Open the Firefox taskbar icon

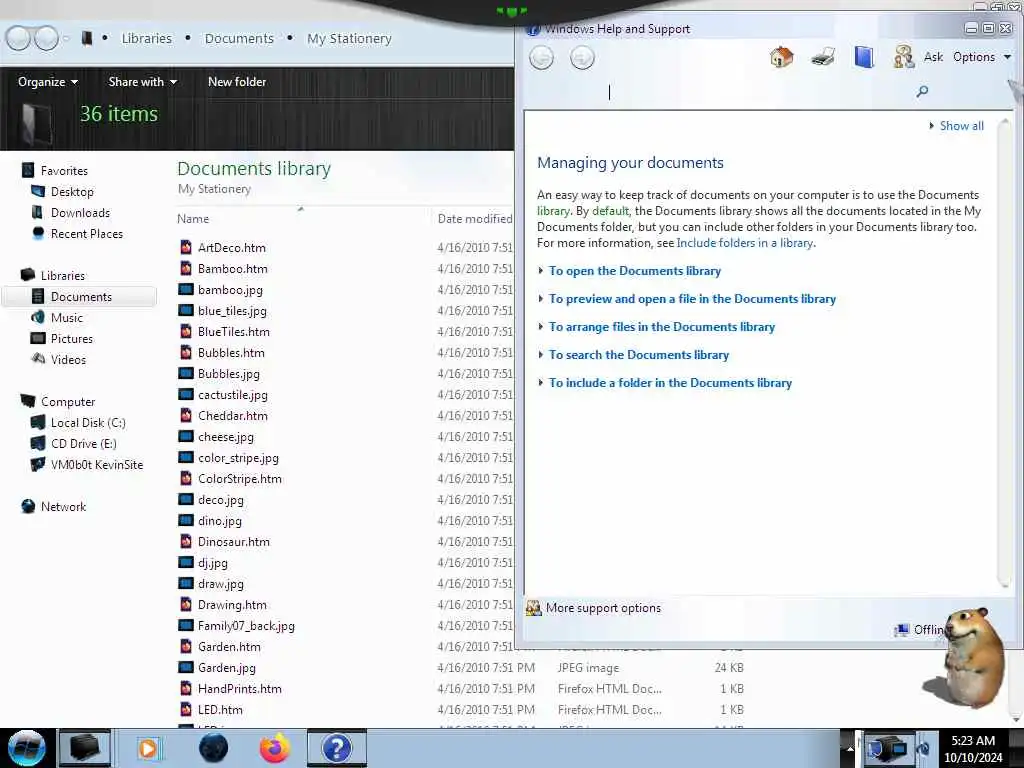(x=274, y=748)
